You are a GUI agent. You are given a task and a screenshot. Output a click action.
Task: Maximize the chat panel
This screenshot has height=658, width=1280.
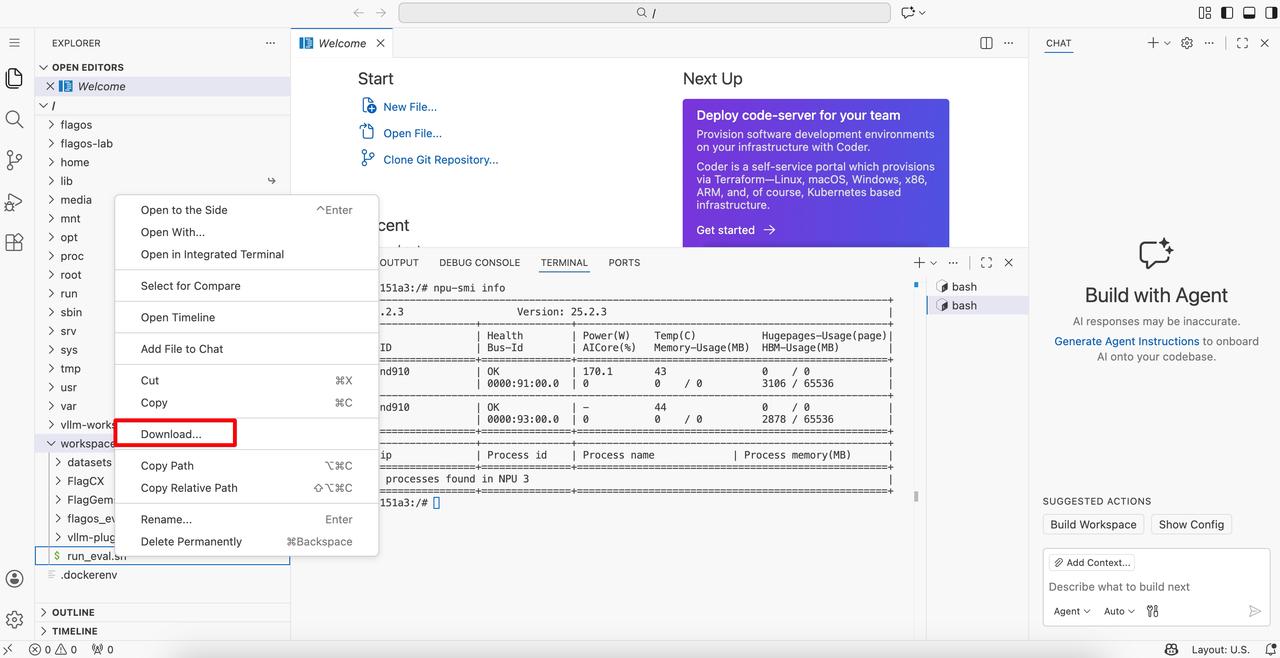(x=1242, y=43)
